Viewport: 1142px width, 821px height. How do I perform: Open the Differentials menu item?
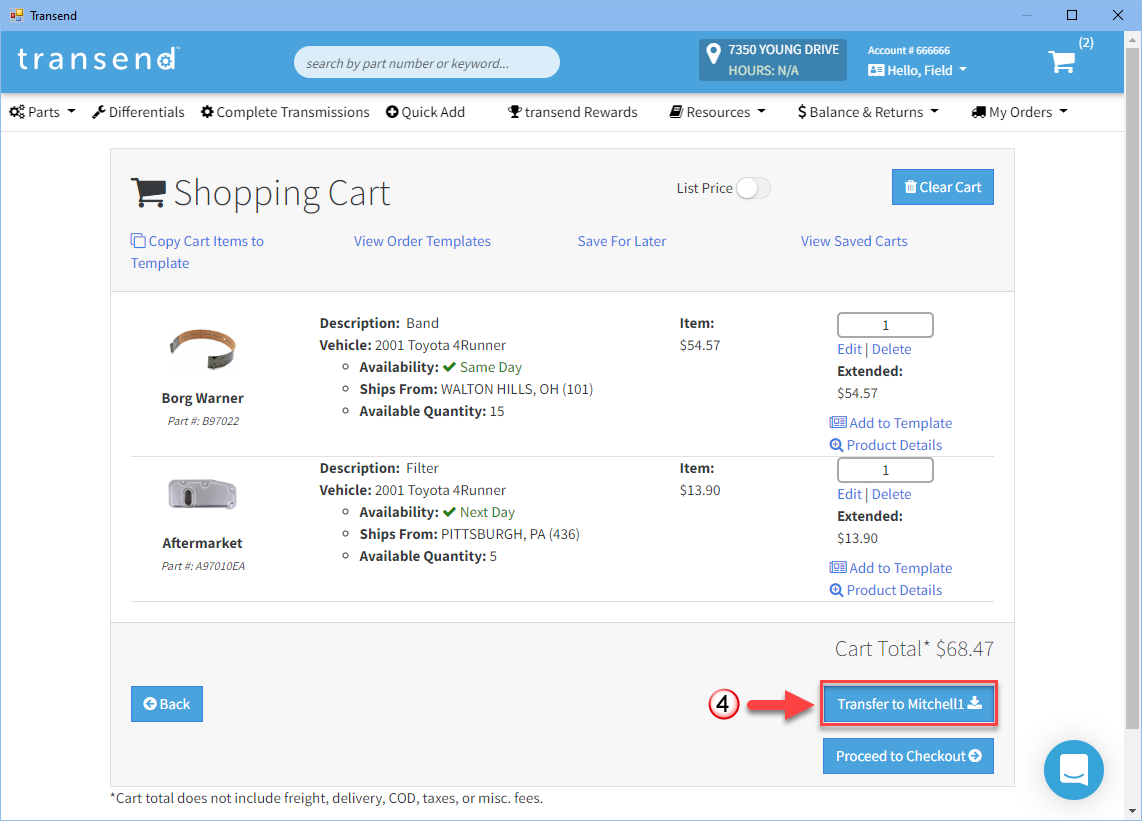tap(138, 112)
